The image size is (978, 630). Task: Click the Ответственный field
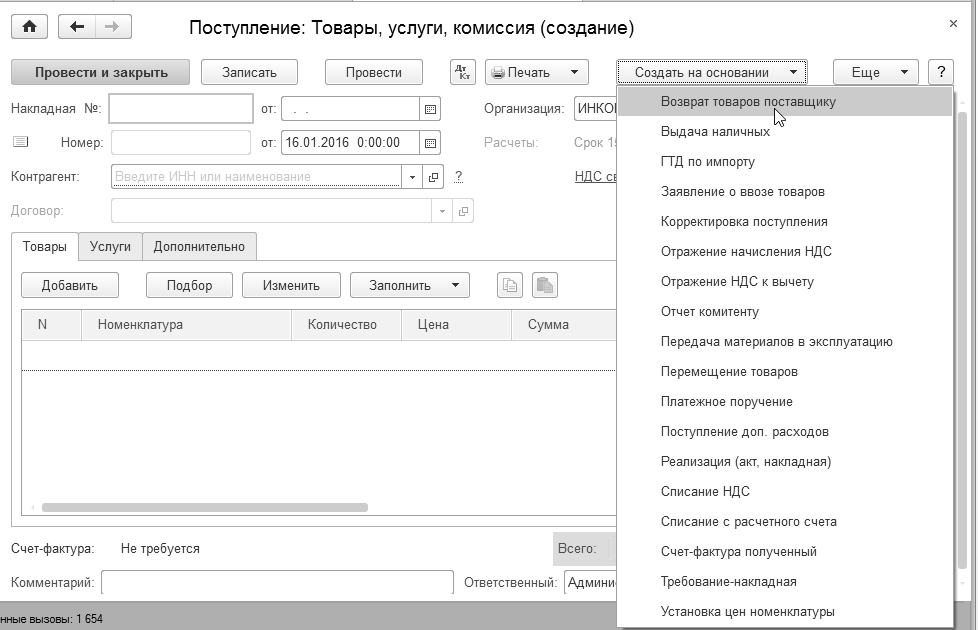tap(590, 583)
